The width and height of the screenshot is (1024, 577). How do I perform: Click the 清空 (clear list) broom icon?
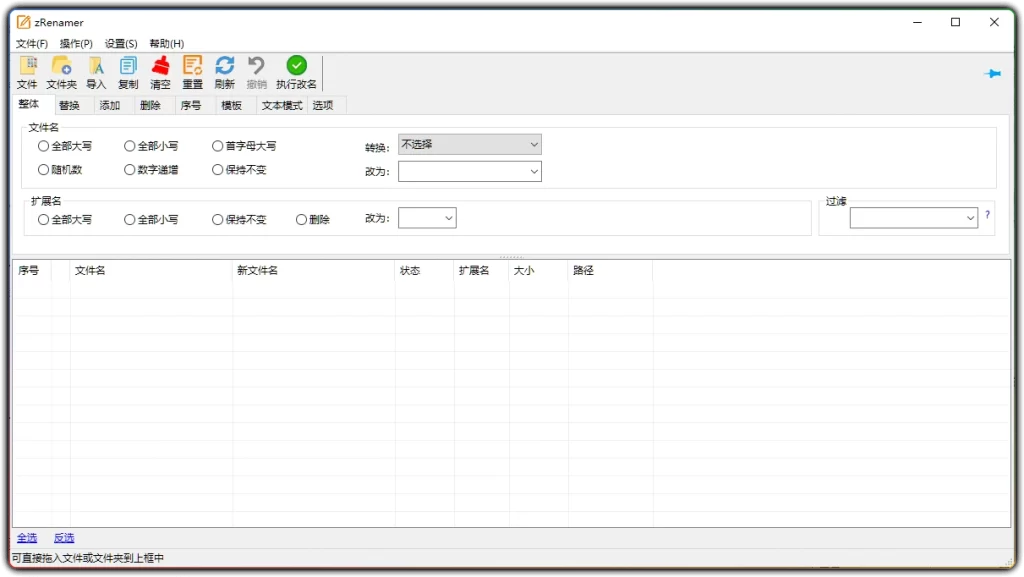[160, 71]
